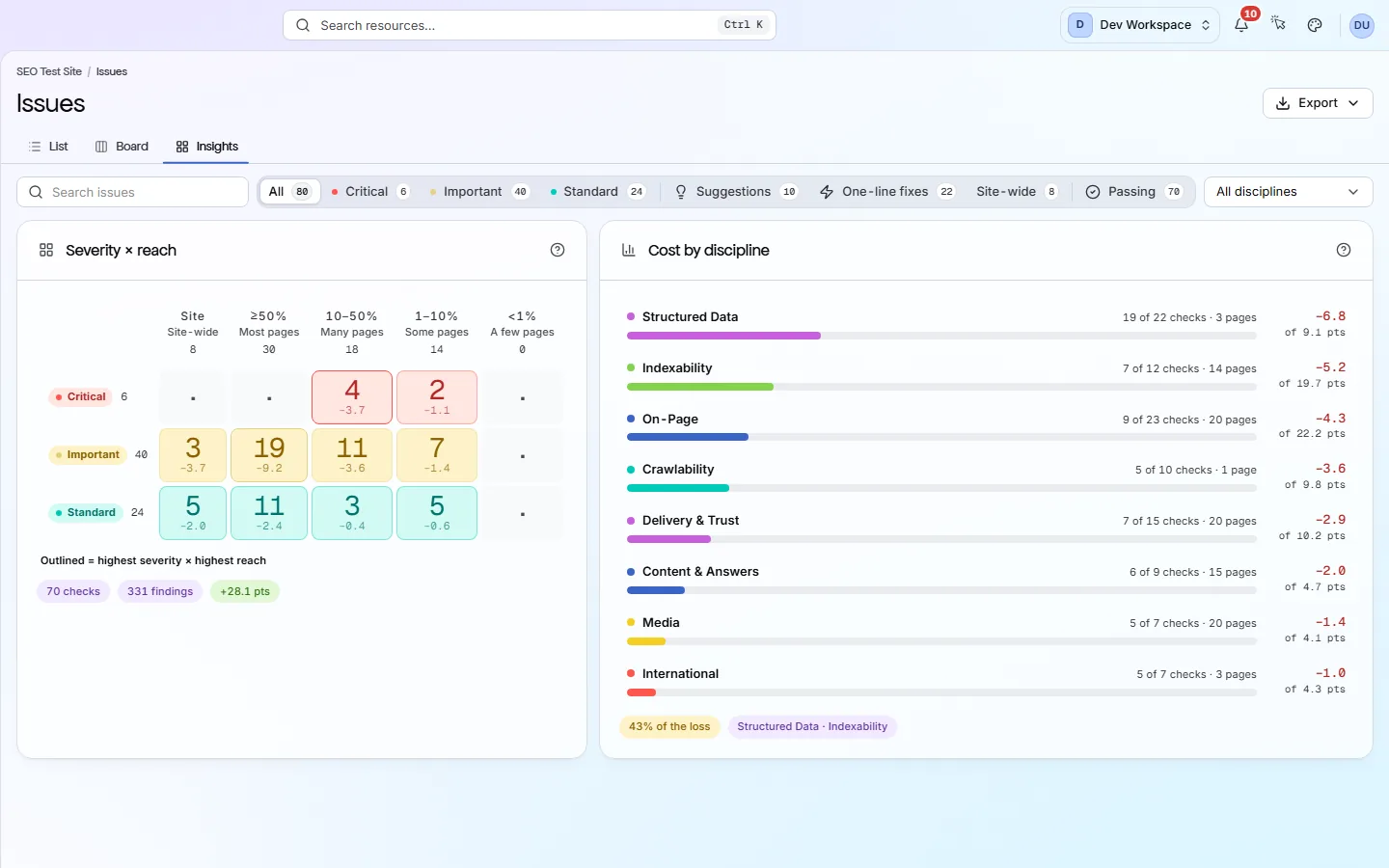The height and width of the screenshot is (868, 1389).
Task: Click the -6.8 Structured Data loss value
Action: (1330, 316)
